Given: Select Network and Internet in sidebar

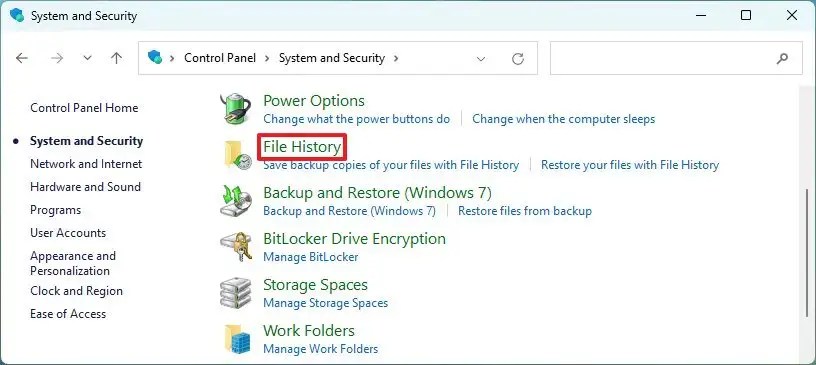Looking at the screenshot, I should coord(86,164).
